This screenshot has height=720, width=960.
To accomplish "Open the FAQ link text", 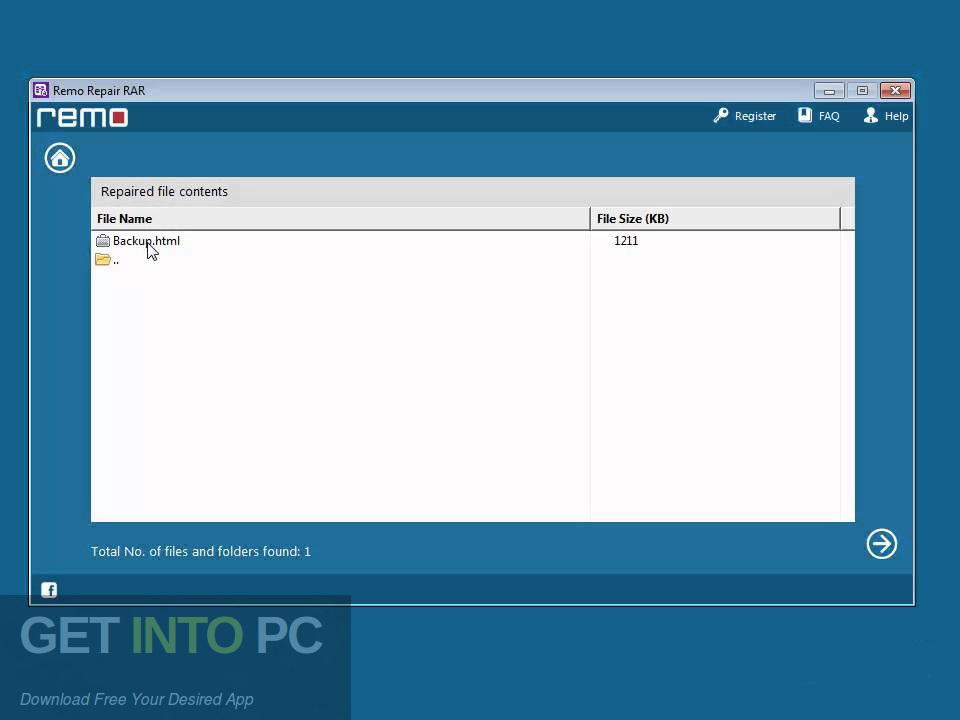I will 829,116.
